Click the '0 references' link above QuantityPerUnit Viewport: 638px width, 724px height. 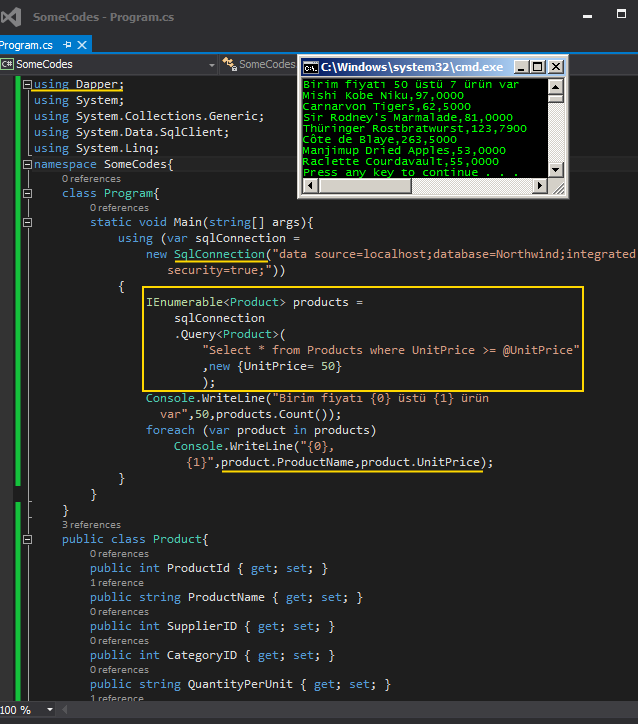pos(119,670)
